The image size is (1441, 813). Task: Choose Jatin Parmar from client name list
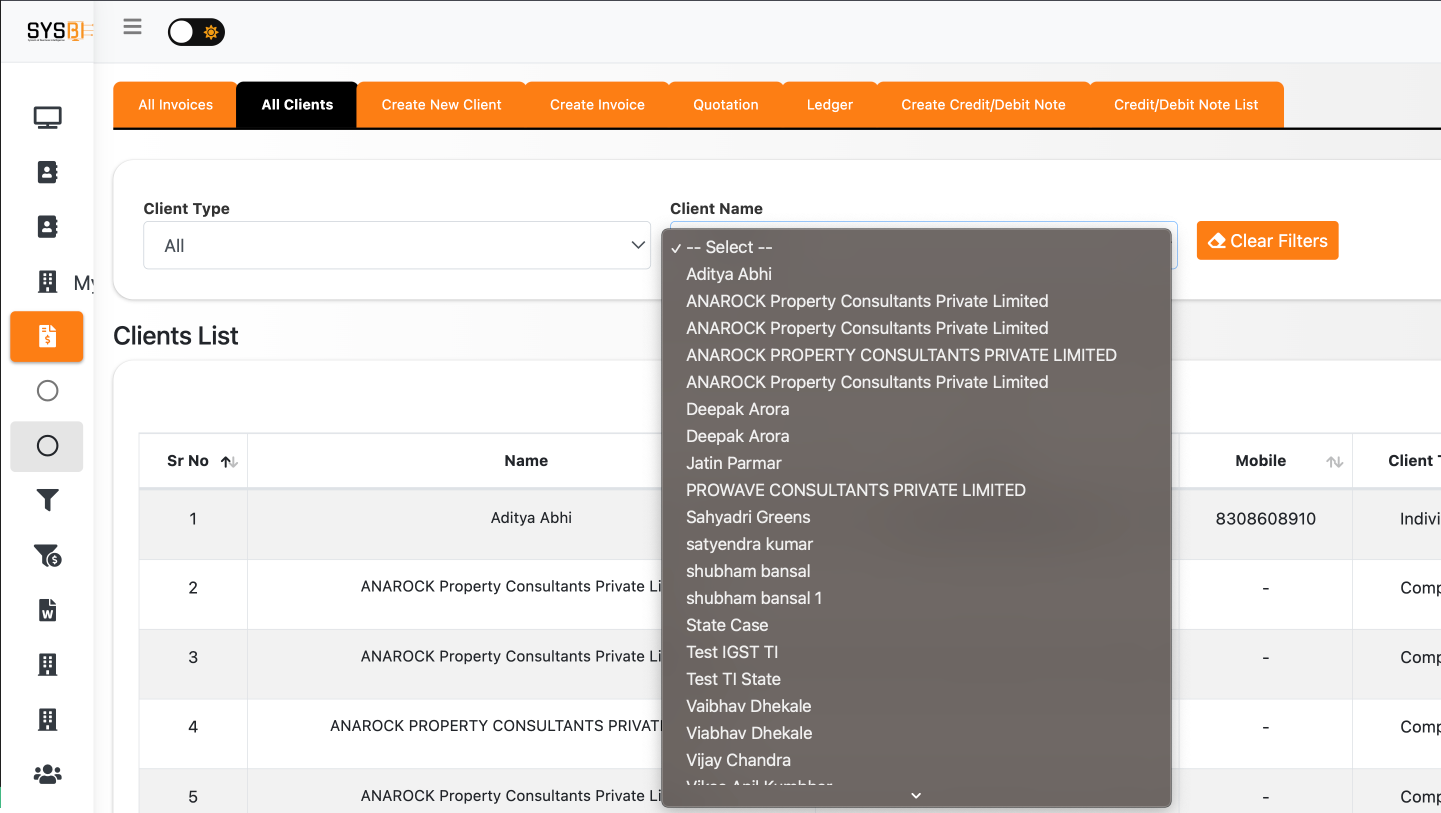click(x=734, y=463)
